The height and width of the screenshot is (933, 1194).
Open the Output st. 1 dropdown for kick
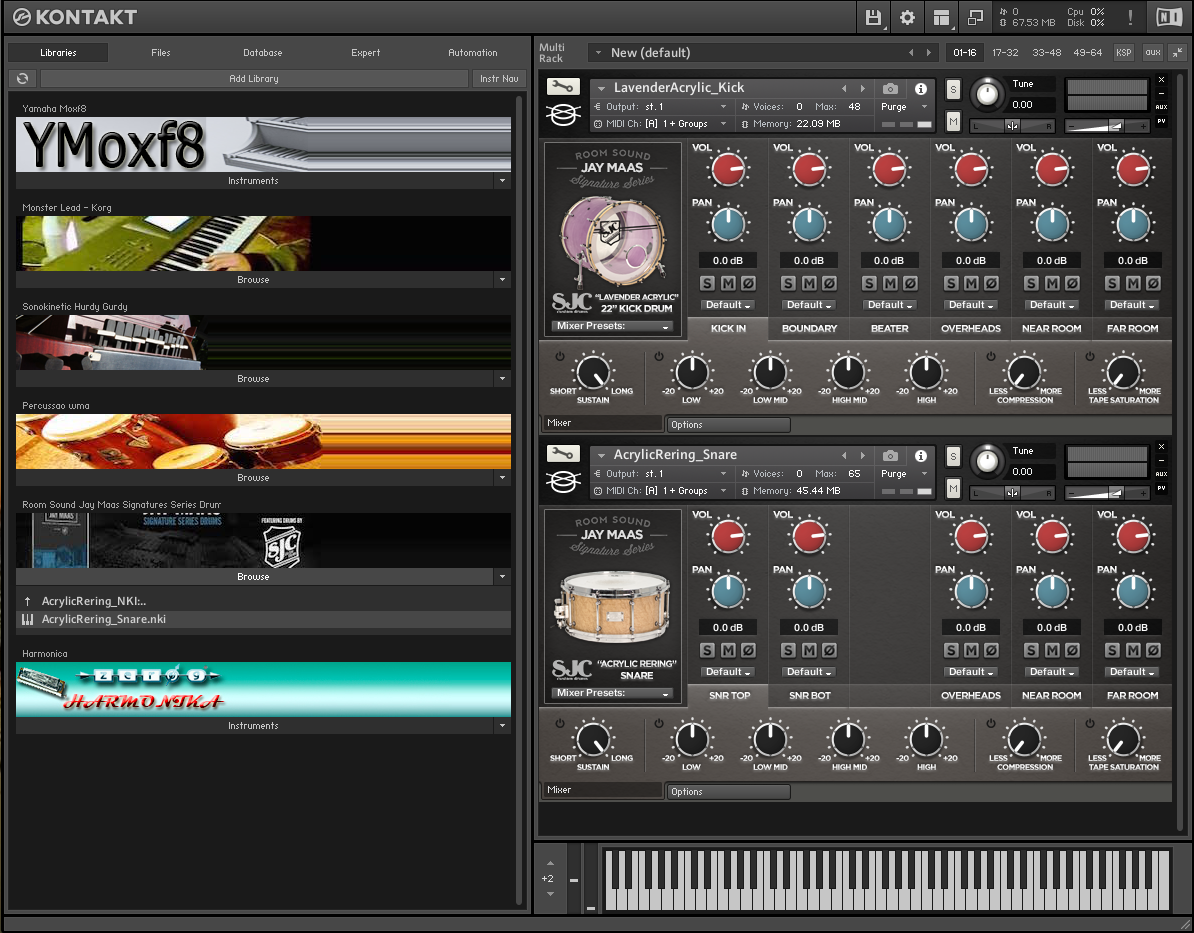[659, 107]
